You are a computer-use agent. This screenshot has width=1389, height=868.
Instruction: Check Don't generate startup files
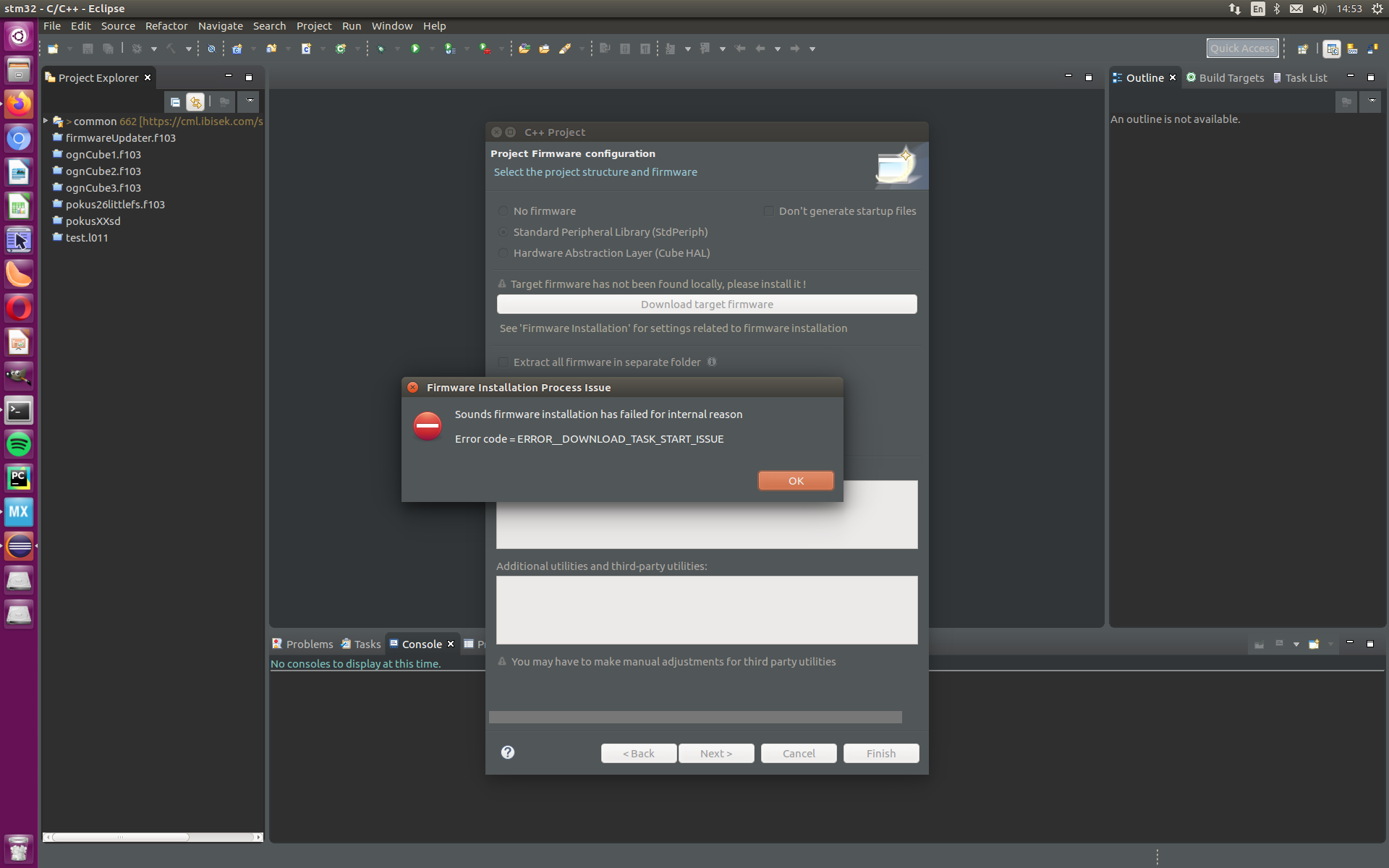click(x=769, y=211)
